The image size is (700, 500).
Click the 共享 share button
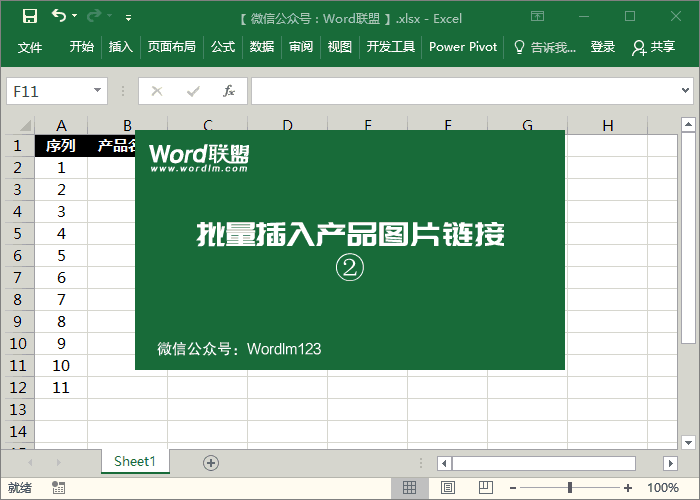654,47
